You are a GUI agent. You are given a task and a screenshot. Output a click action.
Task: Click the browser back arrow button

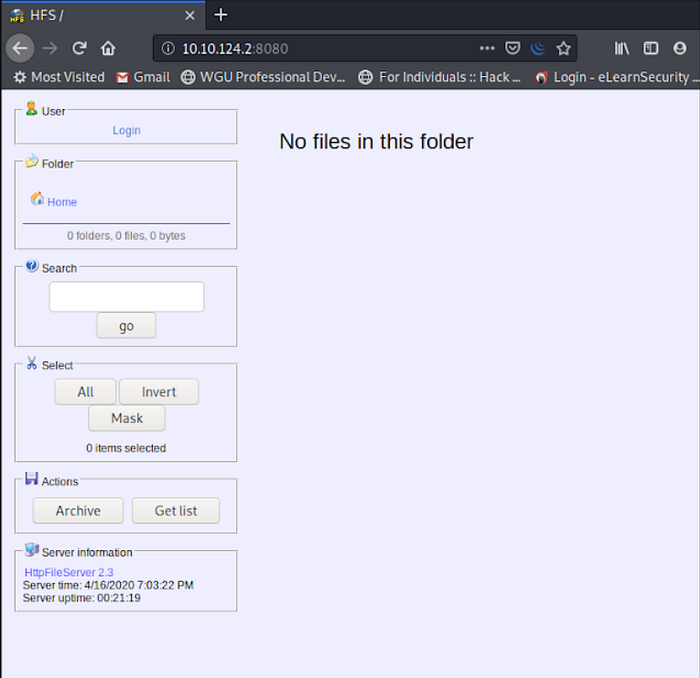click(20, 48)
